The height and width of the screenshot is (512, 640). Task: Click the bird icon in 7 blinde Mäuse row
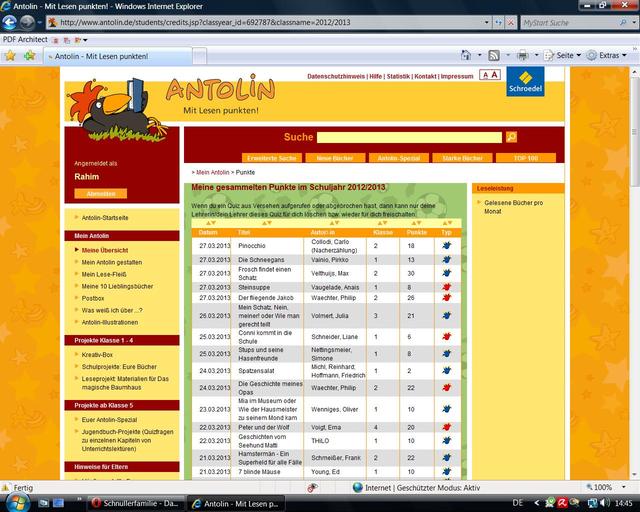coord(447,472)
